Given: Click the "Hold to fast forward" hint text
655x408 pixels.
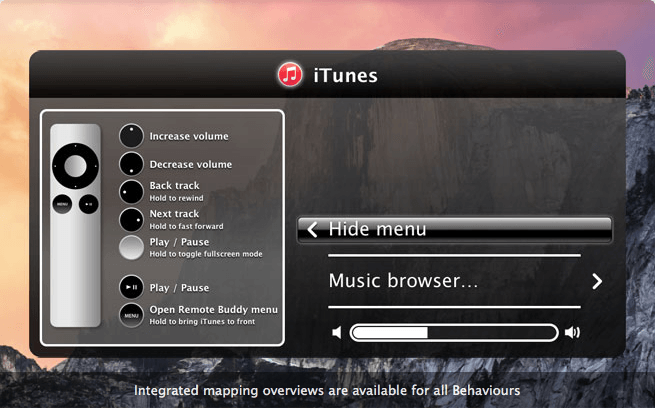Looking at the screenshot, I should [186, 226].
